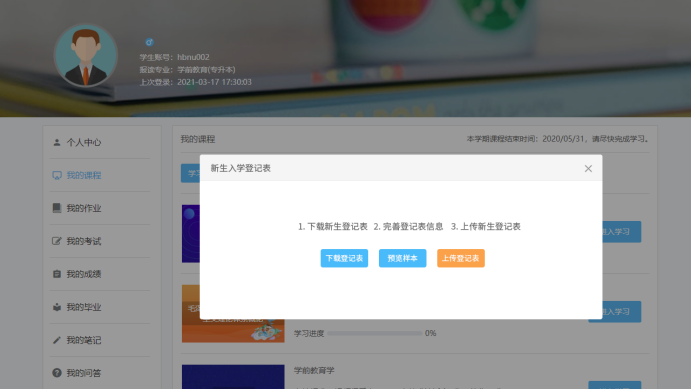Click the pencil icon beside 我的笔记
This screenshot has width=692, height=389.
(x=56, y=340)
